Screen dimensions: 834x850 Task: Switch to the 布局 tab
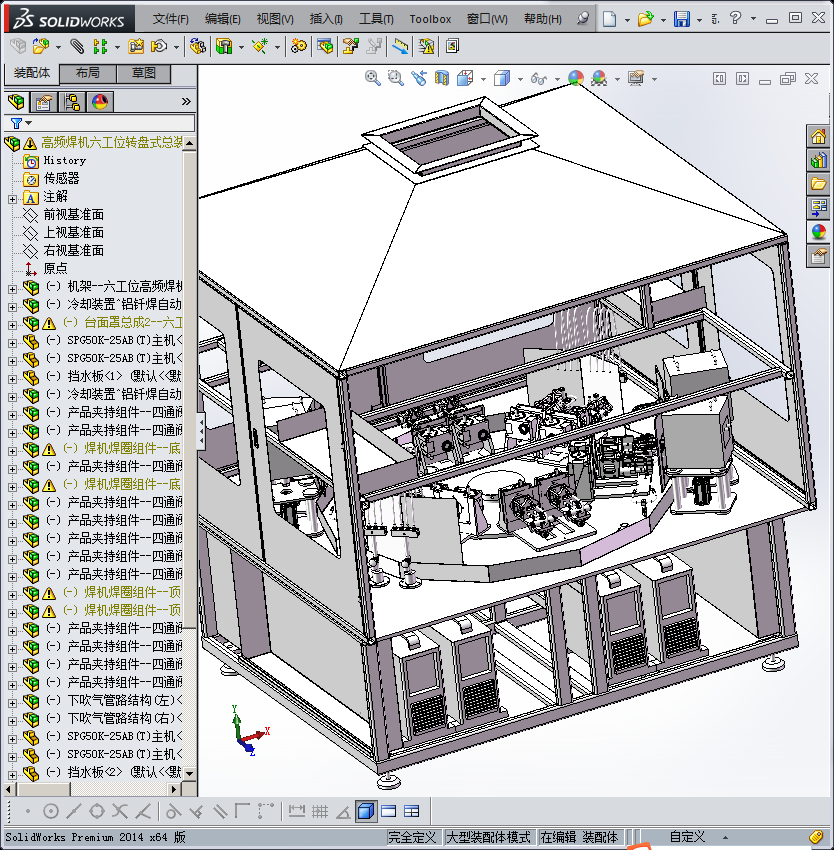point(87,73)
